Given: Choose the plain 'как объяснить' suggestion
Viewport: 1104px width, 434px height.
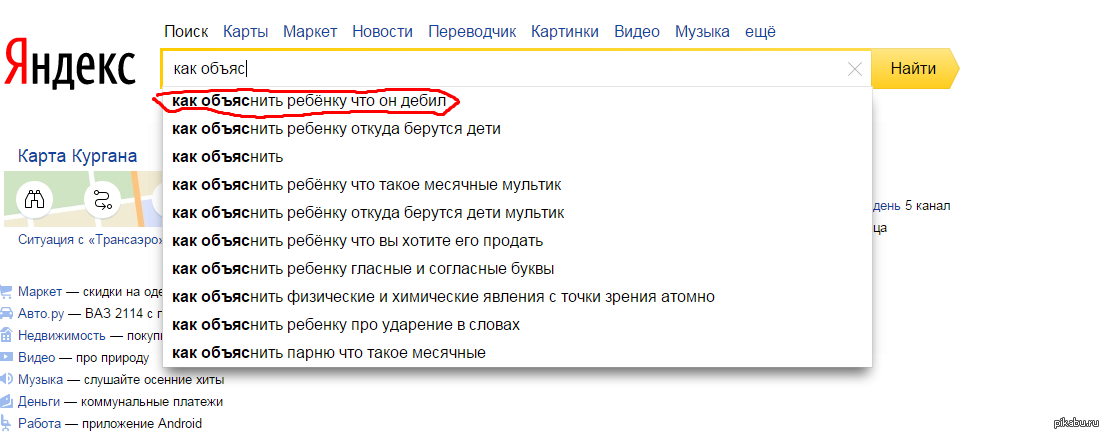Looking at the screenshot, I should point(228,157).
